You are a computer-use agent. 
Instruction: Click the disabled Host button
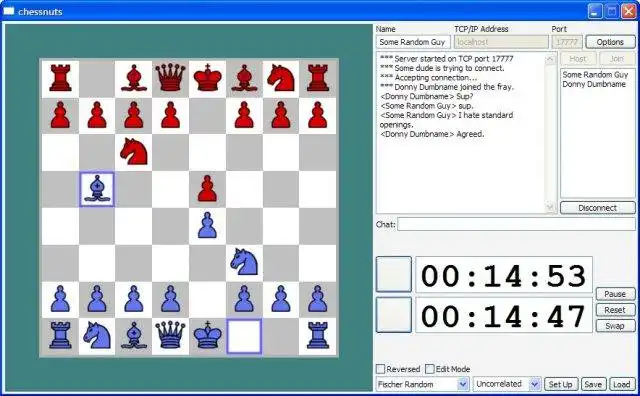coord(578,59)
